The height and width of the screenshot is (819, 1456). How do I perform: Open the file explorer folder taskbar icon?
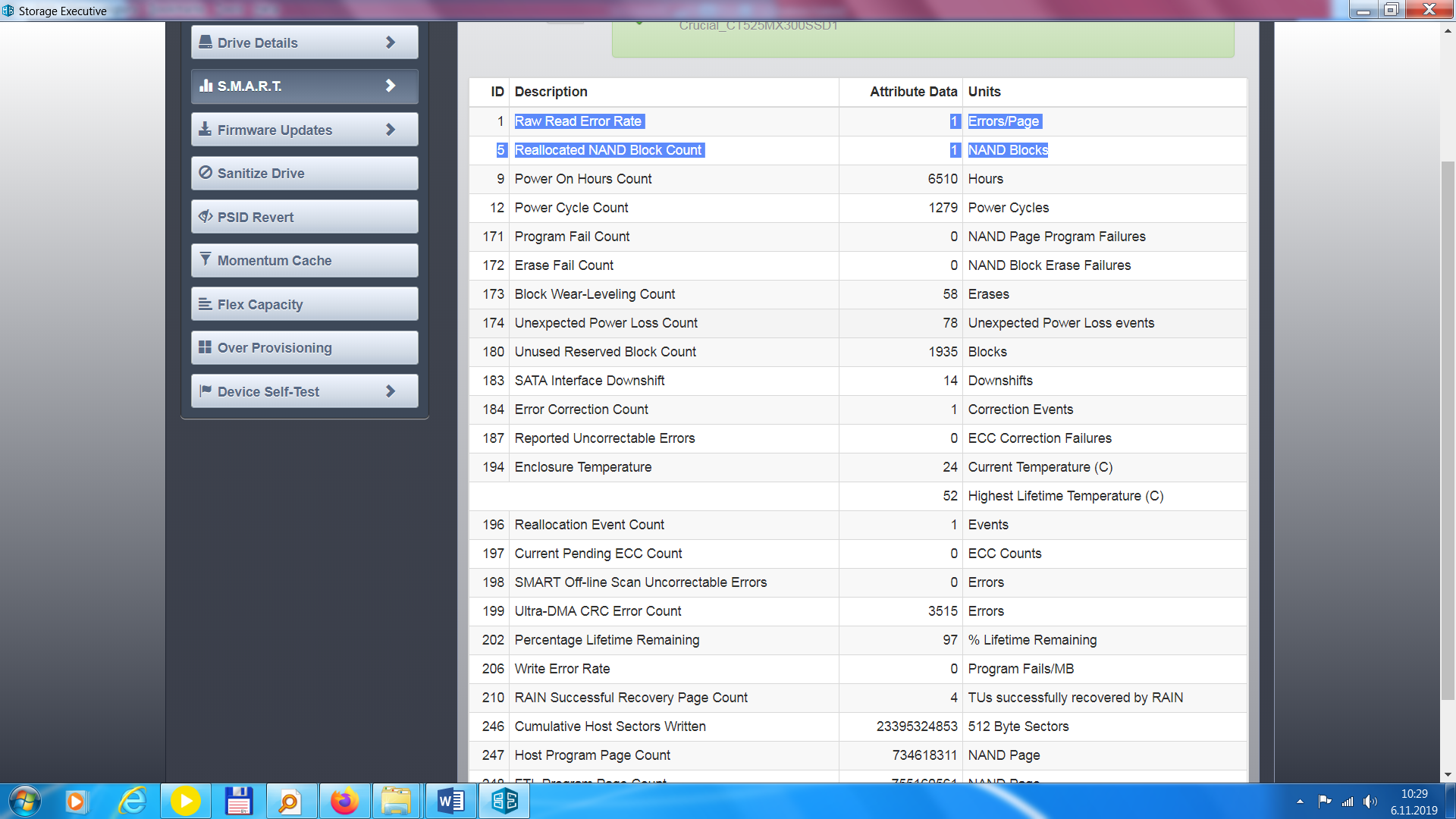point(396,801)
